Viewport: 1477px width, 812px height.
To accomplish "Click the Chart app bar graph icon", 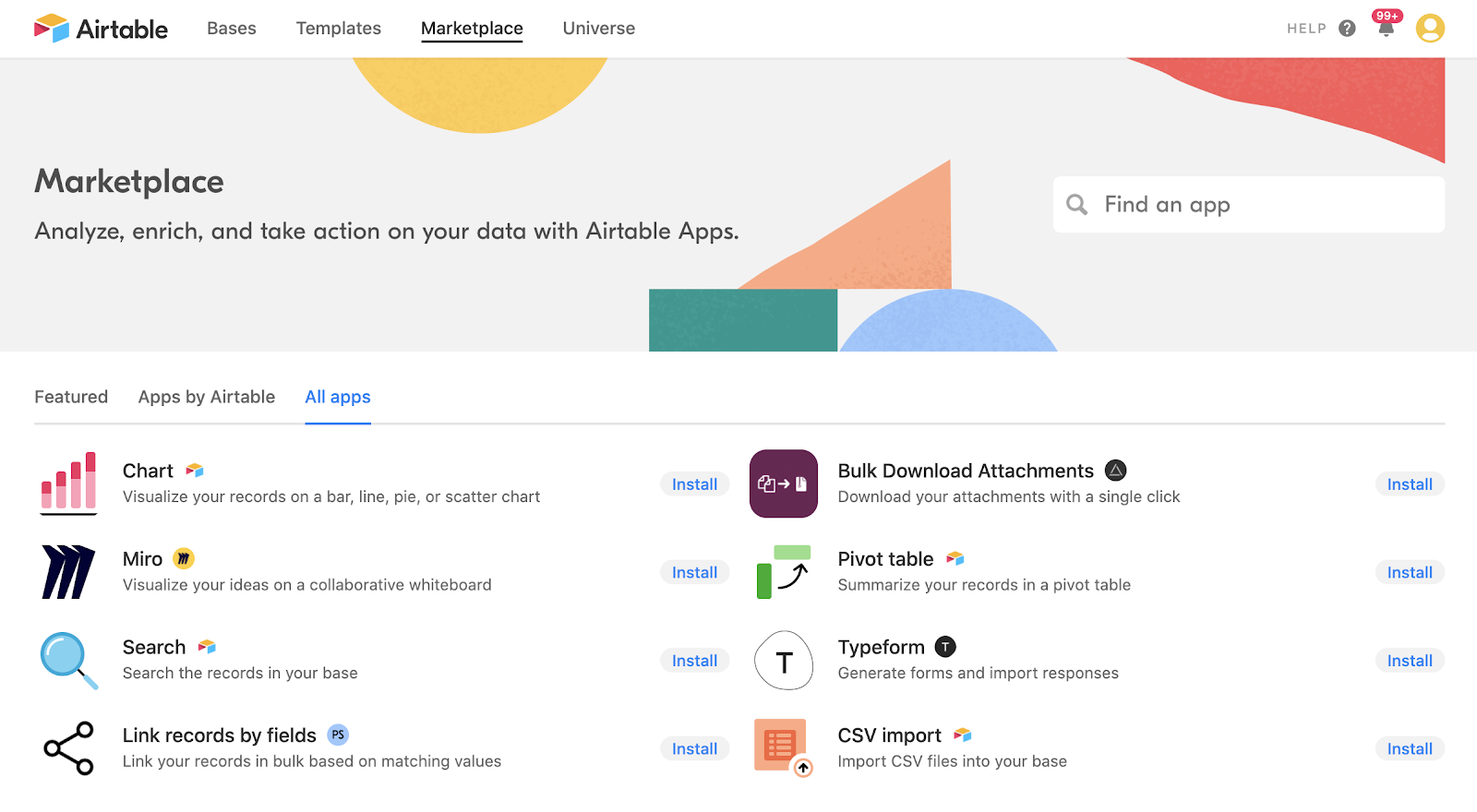I will tap(68, 483).
